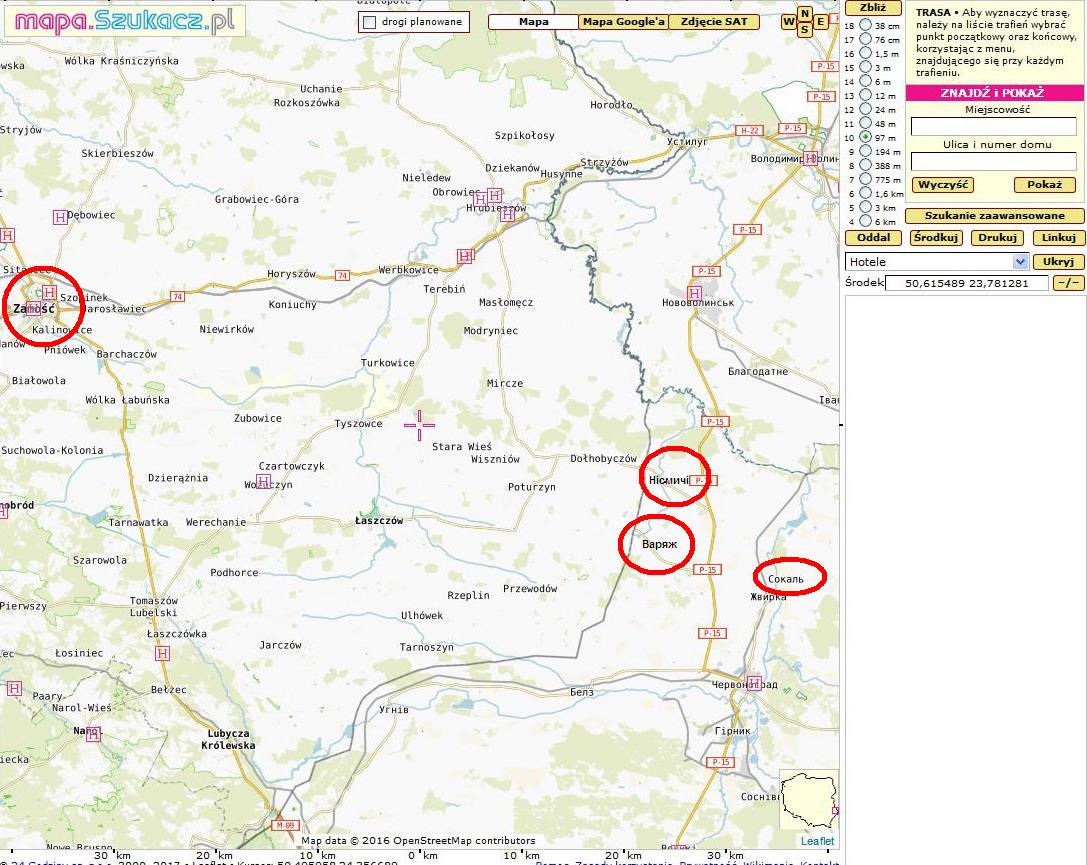Click the hotel marker near Zamość
Screen dimensions: 1087x865
click(x=48, y=292)
